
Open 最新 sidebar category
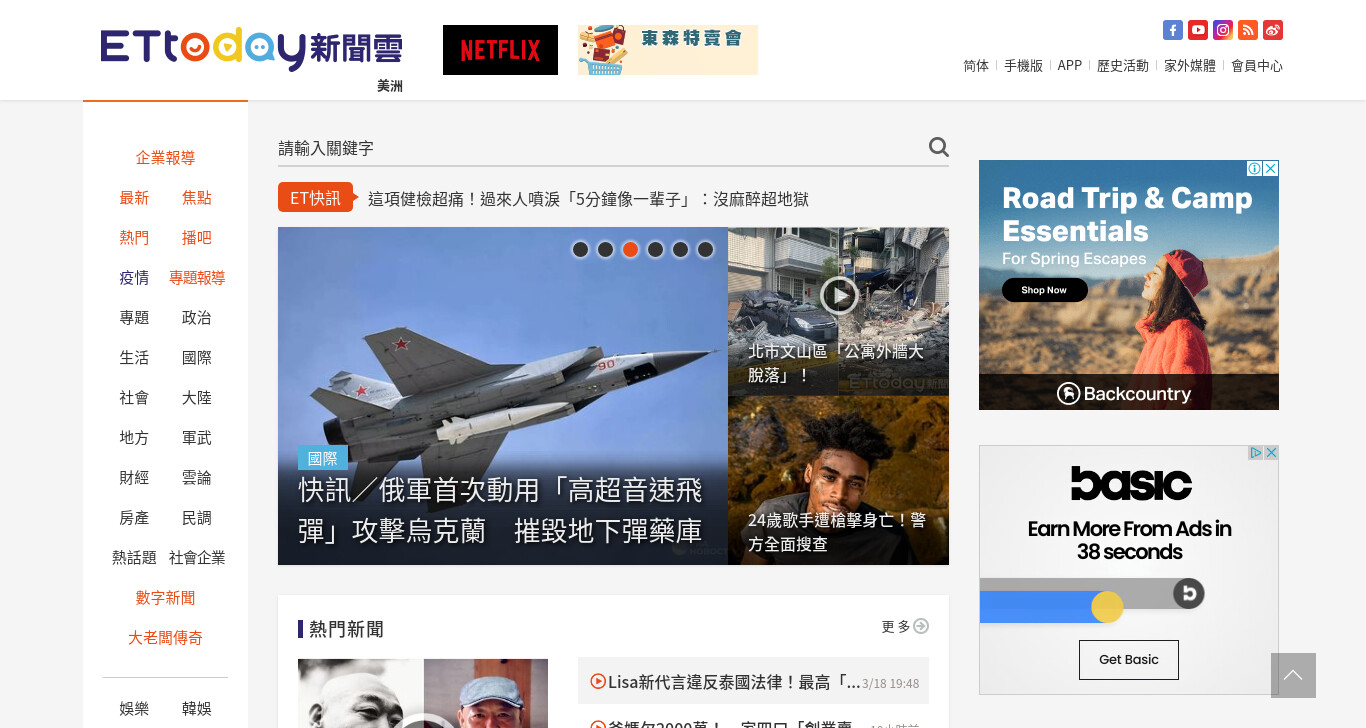pyautogui.click(x=134, y=198)
